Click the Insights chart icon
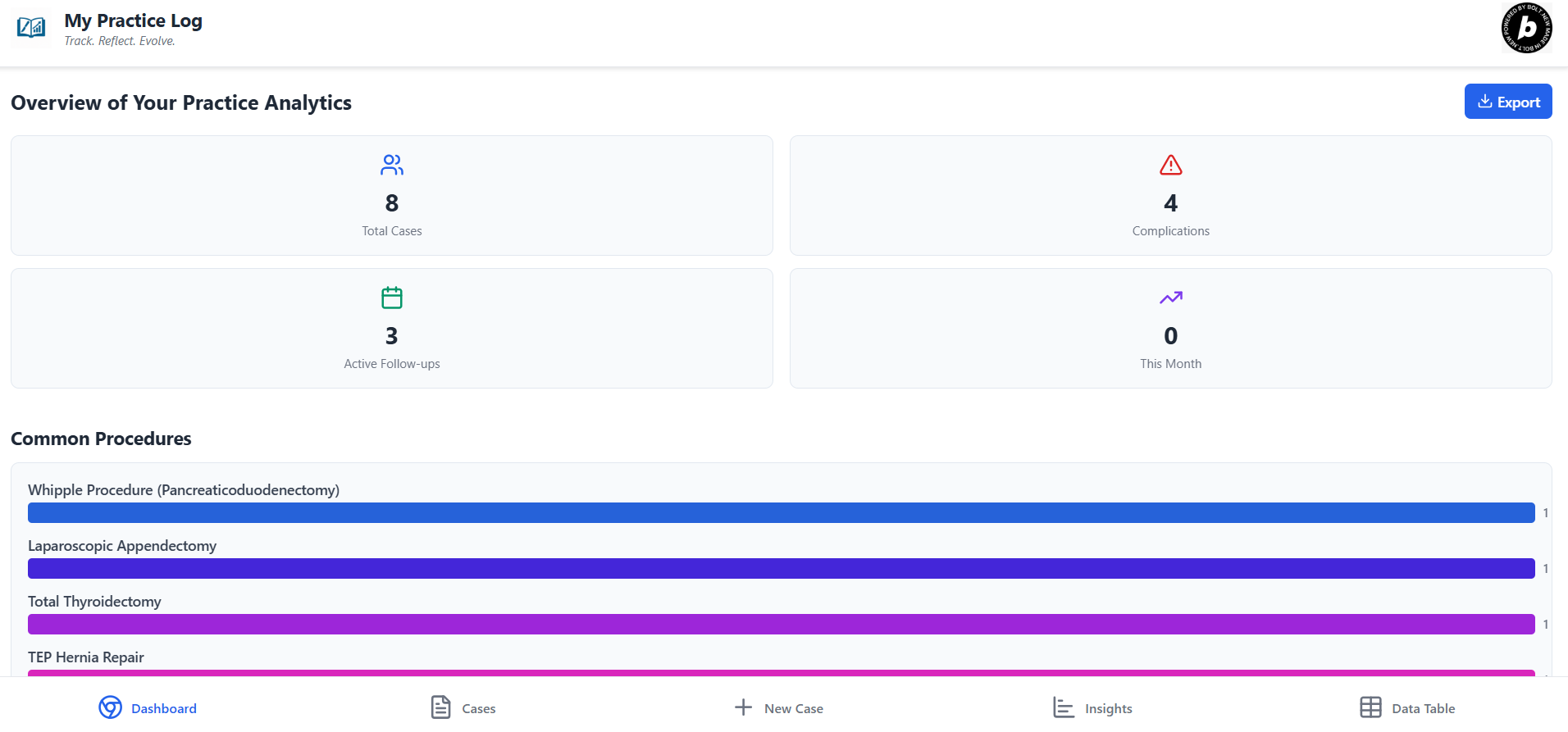 (1064, 707)
